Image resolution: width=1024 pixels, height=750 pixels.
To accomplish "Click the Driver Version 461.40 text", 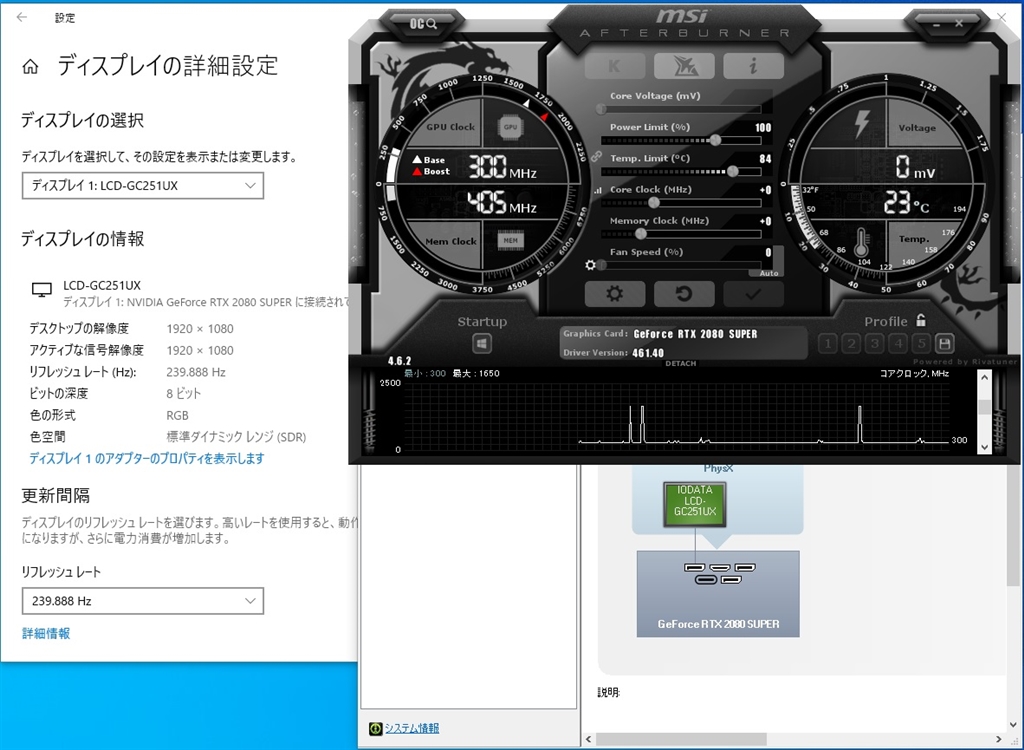I will pos(613,353).
